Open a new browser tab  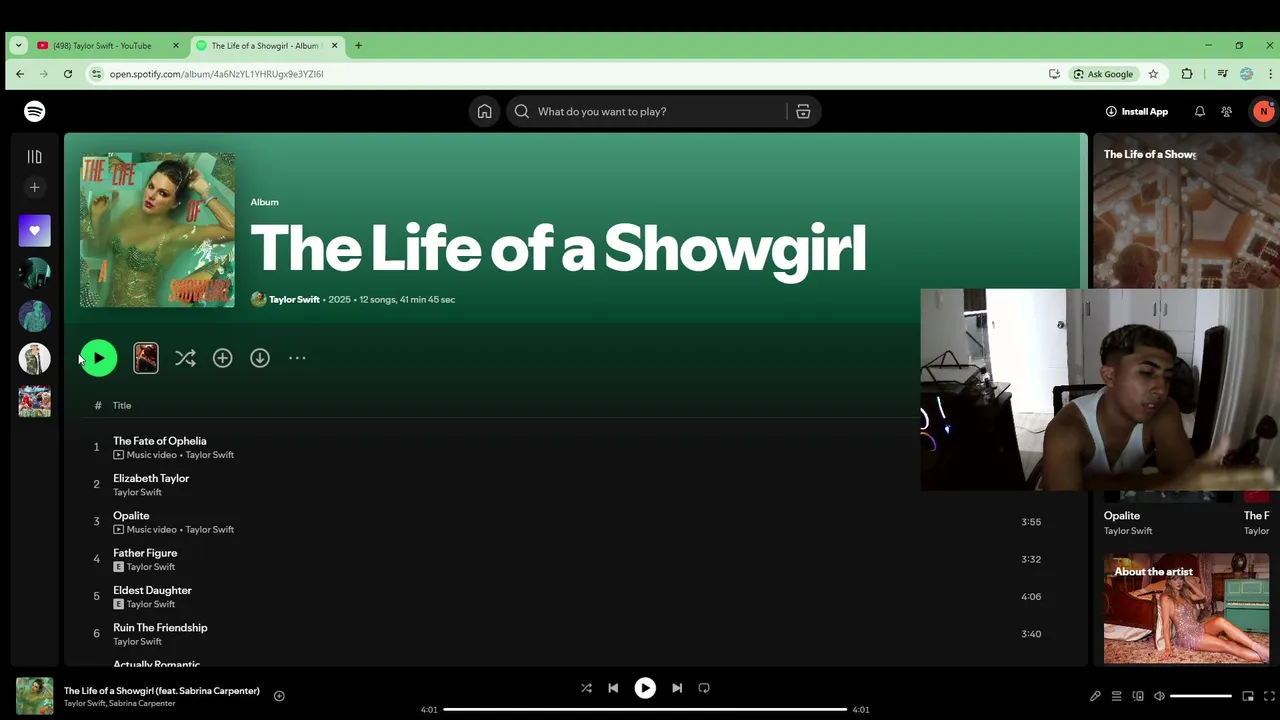tap(358, 45)
